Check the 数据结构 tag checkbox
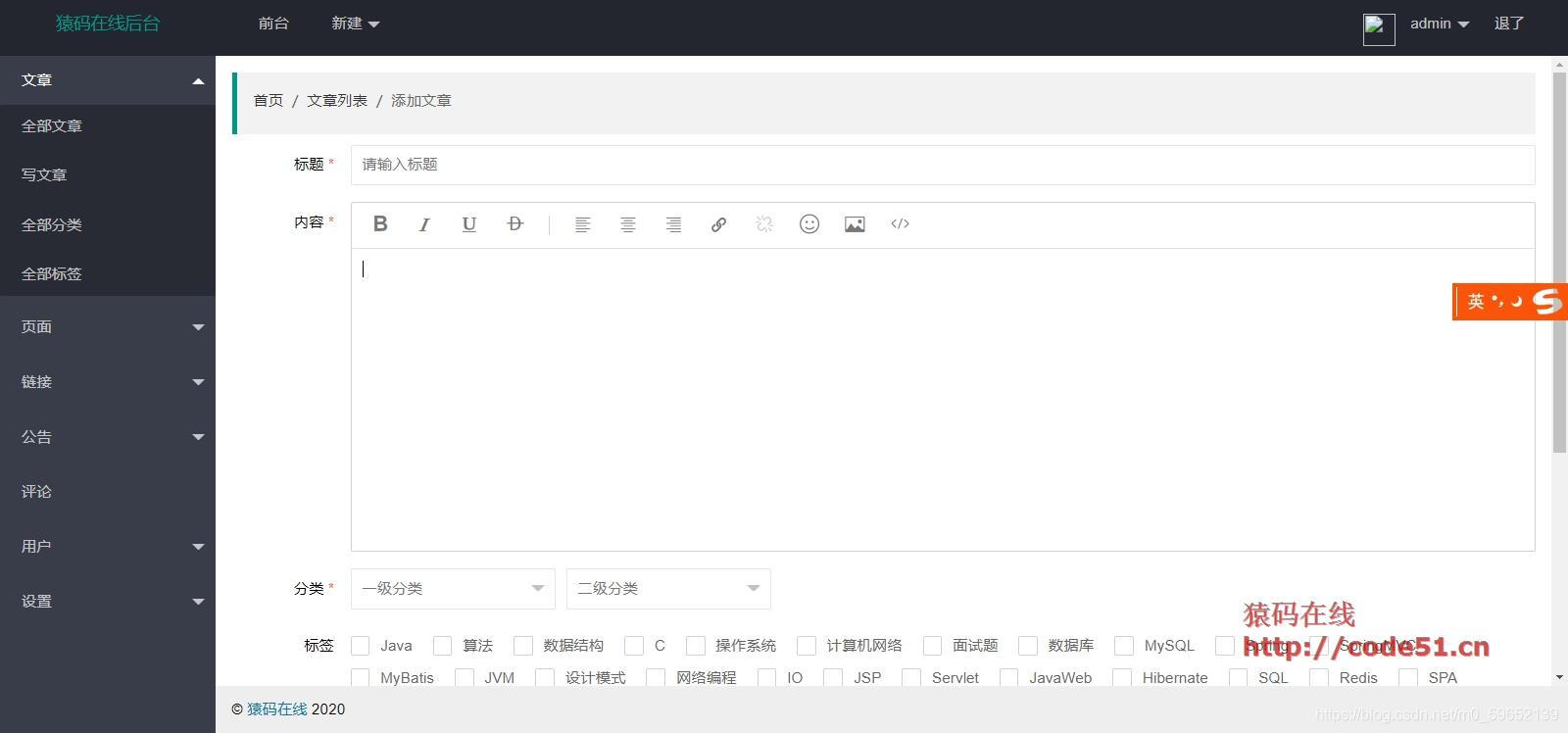The image size is (1568, 733). (x=523, y=646)
